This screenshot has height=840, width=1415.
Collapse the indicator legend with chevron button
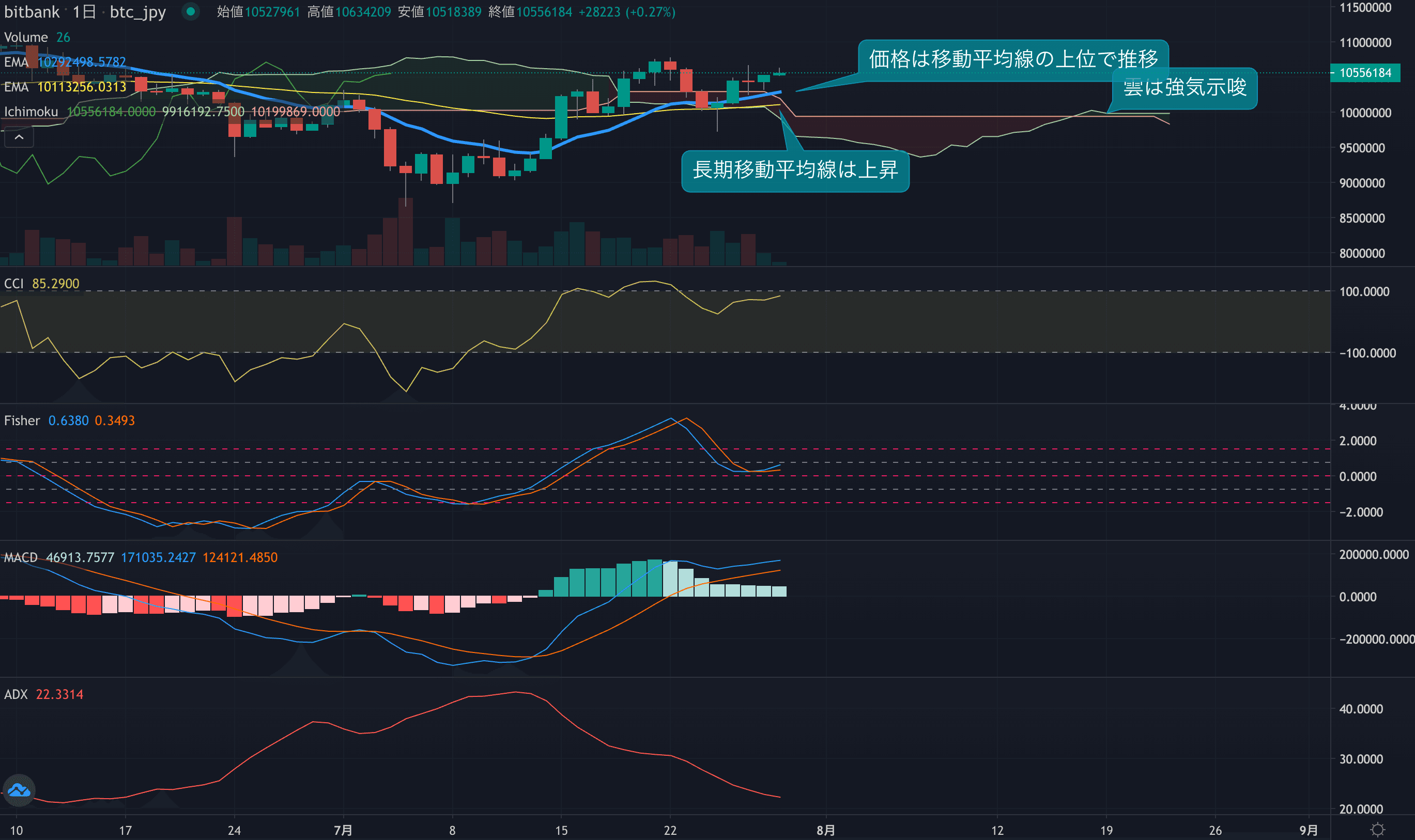(19, 137)
